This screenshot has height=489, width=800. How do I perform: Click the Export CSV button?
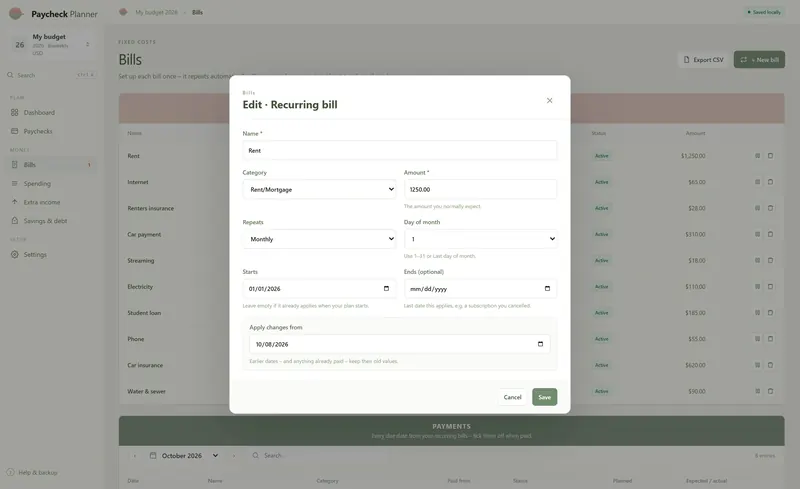(x=704, y=60)
